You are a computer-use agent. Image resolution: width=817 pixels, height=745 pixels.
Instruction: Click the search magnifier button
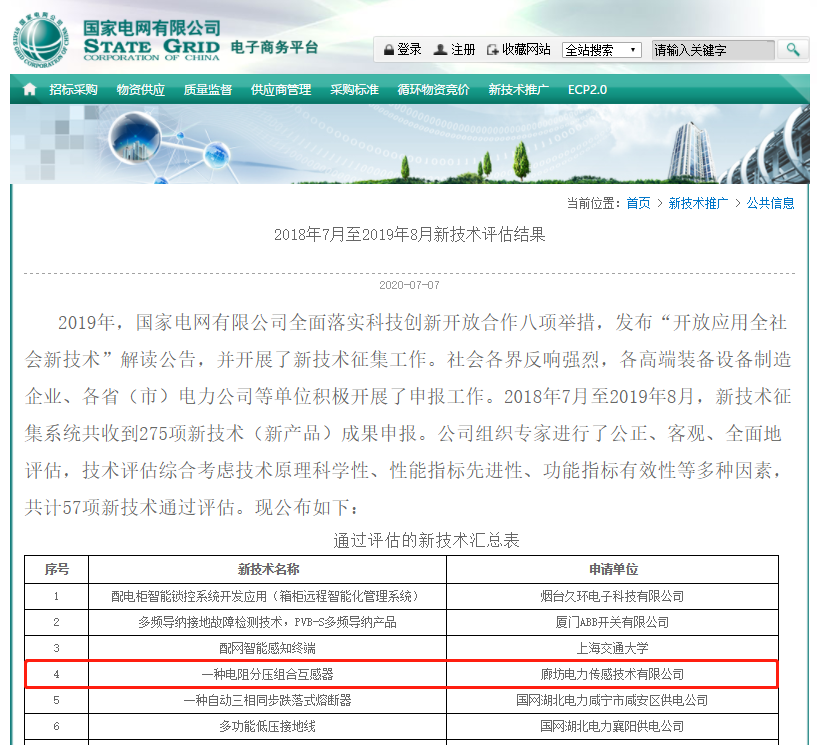click(793, 49)
